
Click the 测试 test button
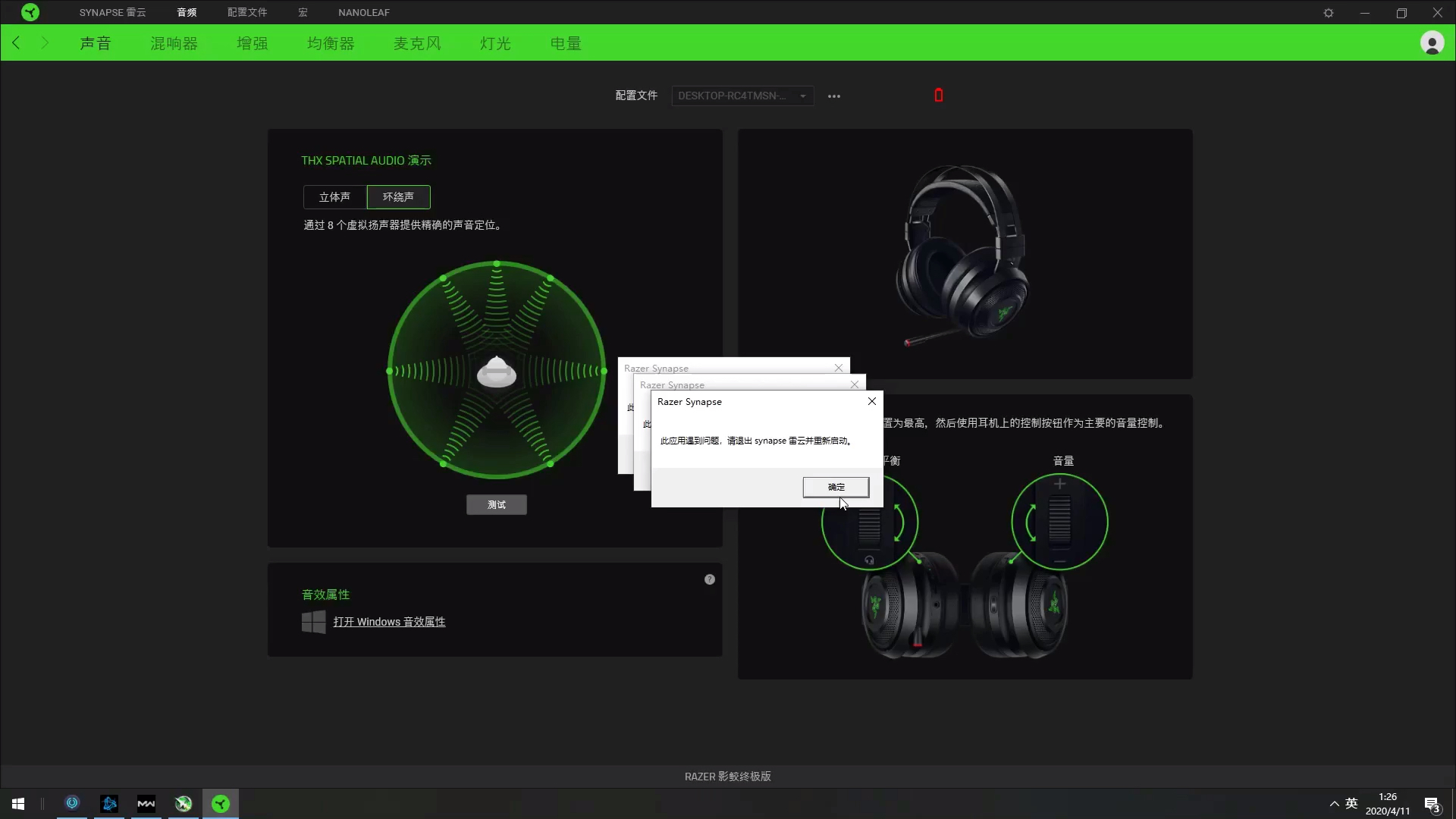pos(496,505)
